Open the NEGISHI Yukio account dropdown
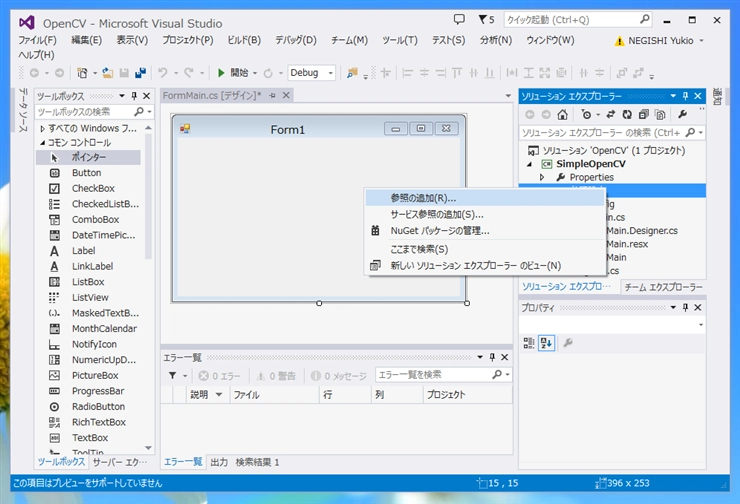The height and width of the screenshot is (504, 740). (x=701, y=41)
